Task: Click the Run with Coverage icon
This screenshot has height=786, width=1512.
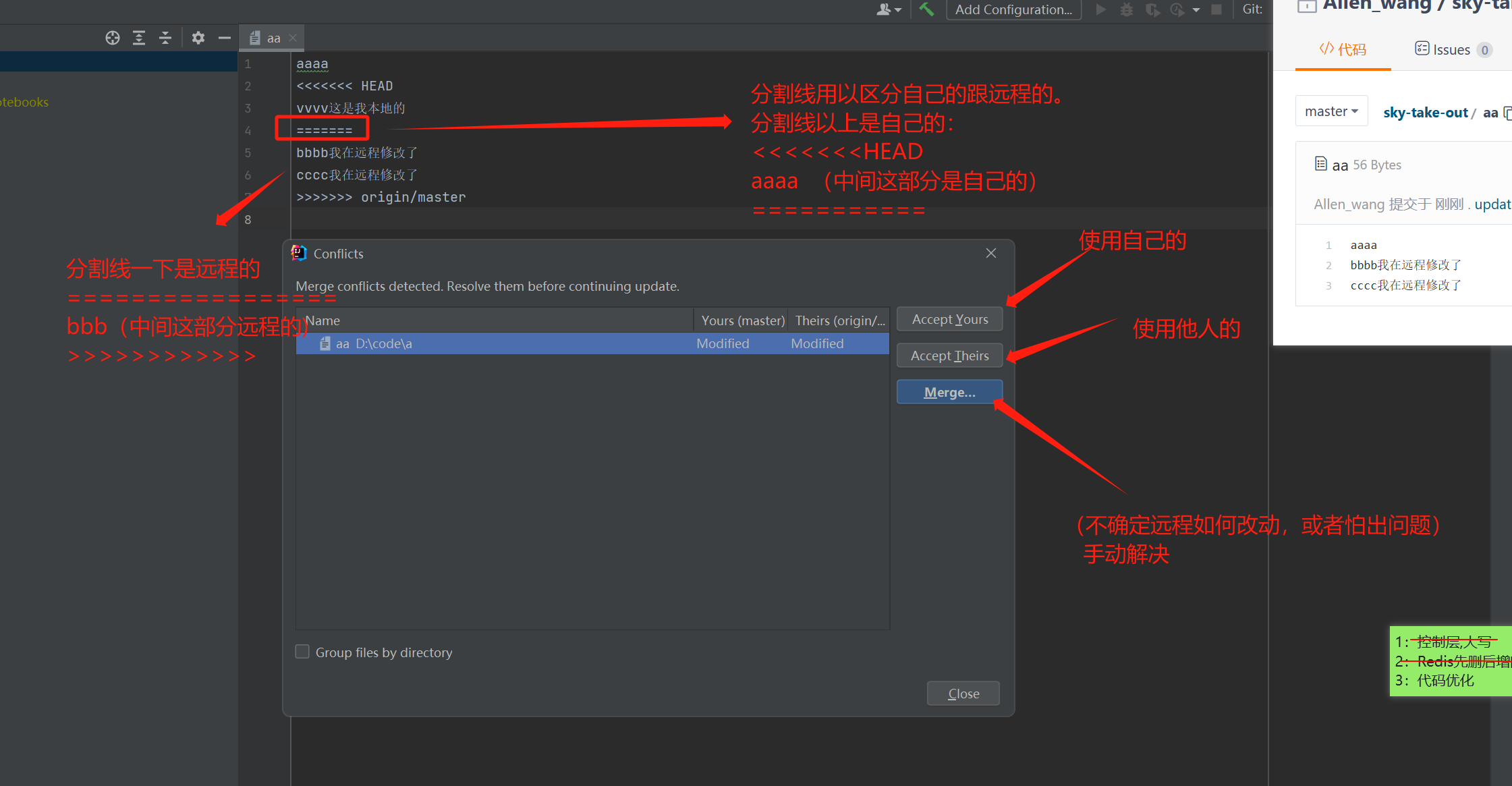Action: (x=1152, y=9)
